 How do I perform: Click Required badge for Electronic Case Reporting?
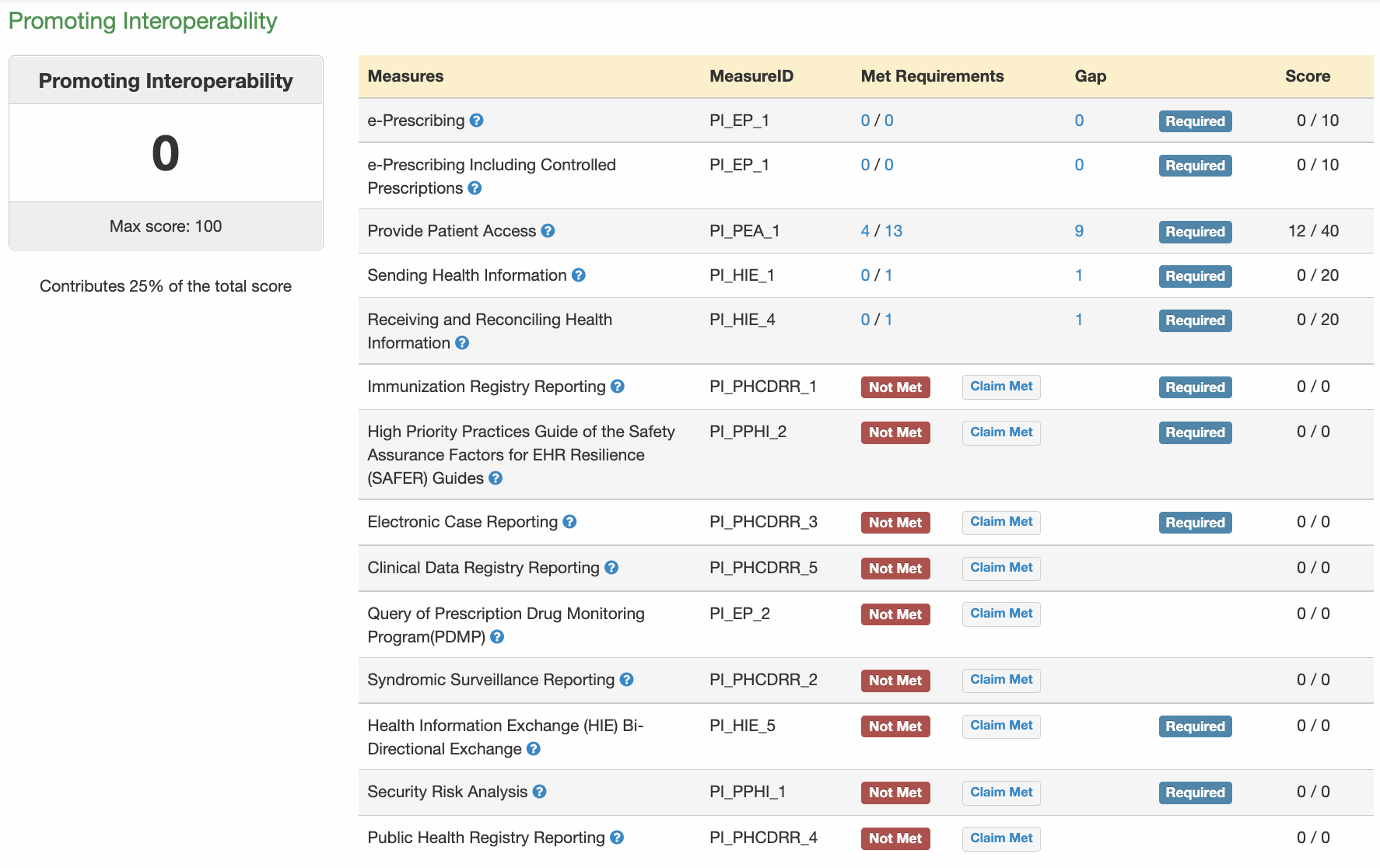click(1195, 523)
